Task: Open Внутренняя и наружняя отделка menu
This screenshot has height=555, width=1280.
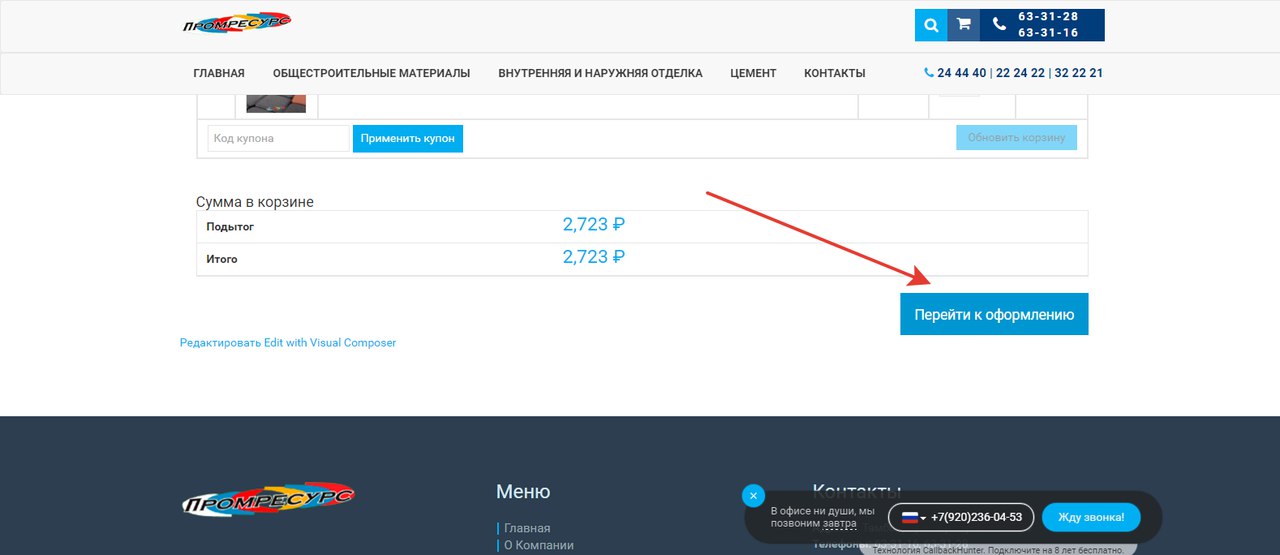Action: click(600, 73)
